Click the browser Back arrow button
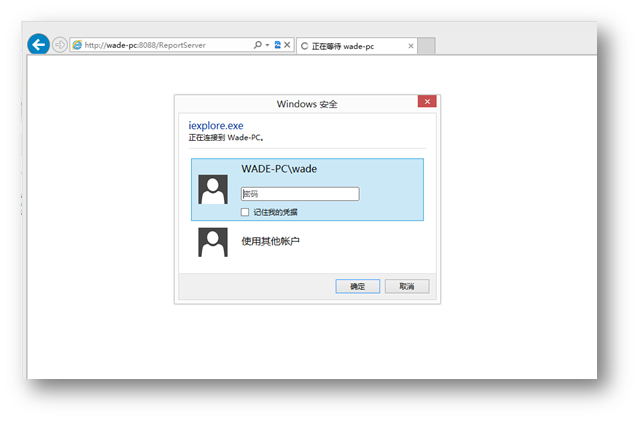 coord(38,44)
